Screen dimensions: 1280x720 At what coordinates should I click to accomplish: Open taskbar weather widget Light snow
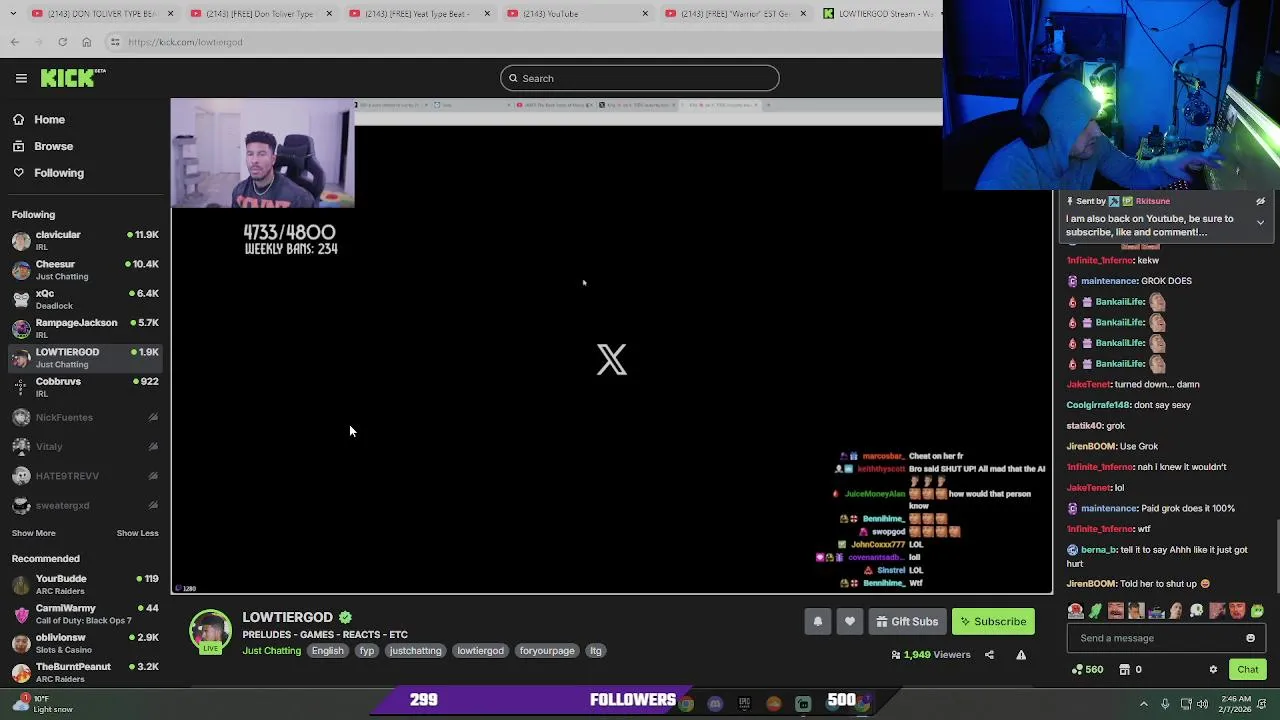(x=40, y=704)
